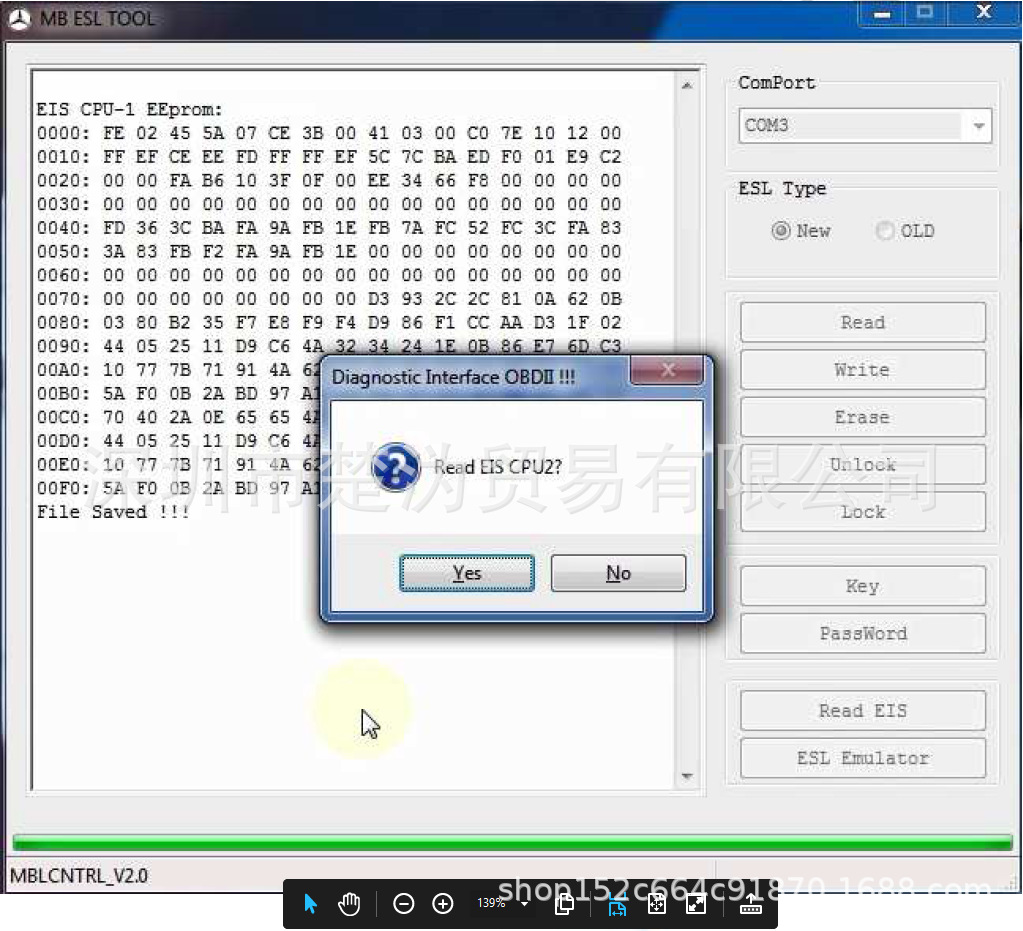Click the Erase button
Image resolution: width=1023 pixels, height=931 pixels.
(863, 418)
